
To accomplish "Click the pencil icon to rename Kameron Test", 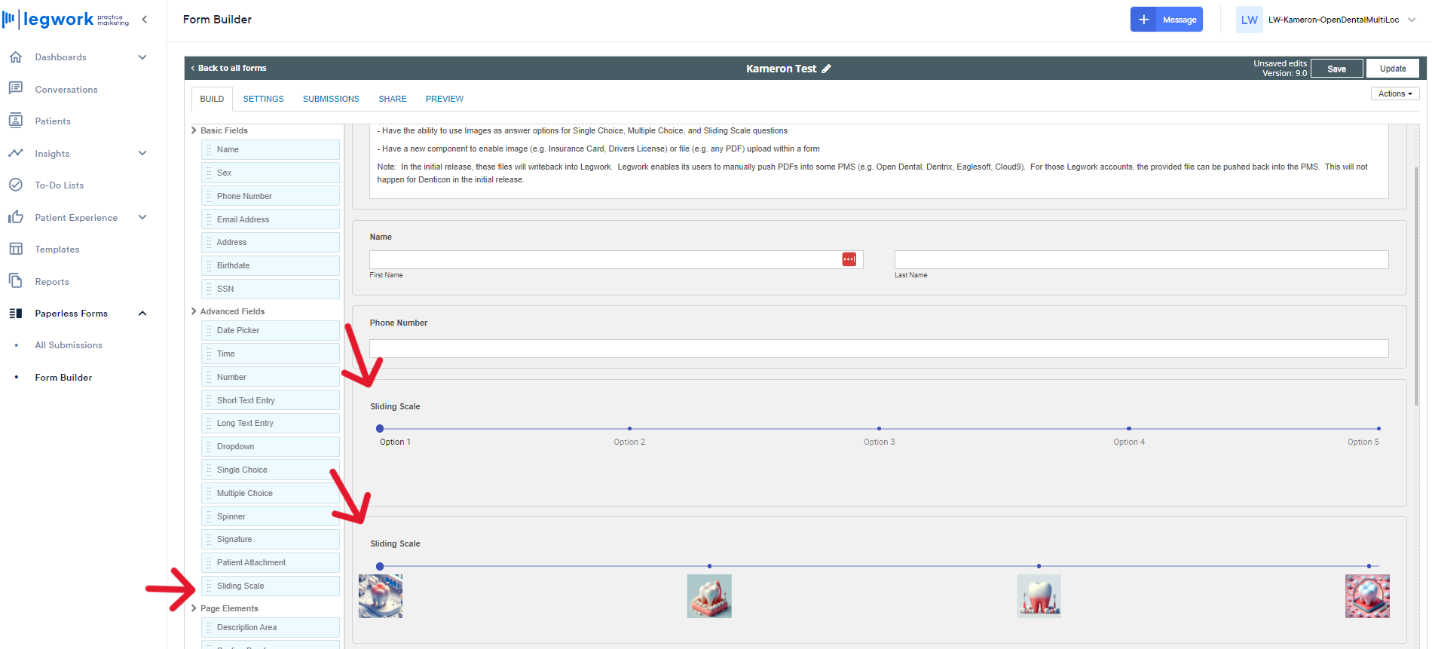I will pyautogui.click(x=827, y=68).
